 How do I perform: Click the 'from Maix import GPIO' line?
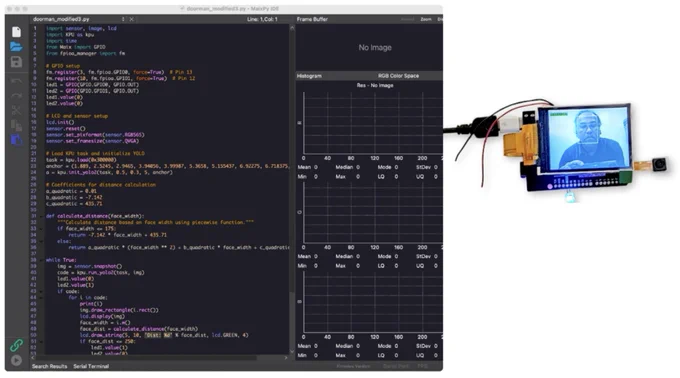[x=75, y=47]
